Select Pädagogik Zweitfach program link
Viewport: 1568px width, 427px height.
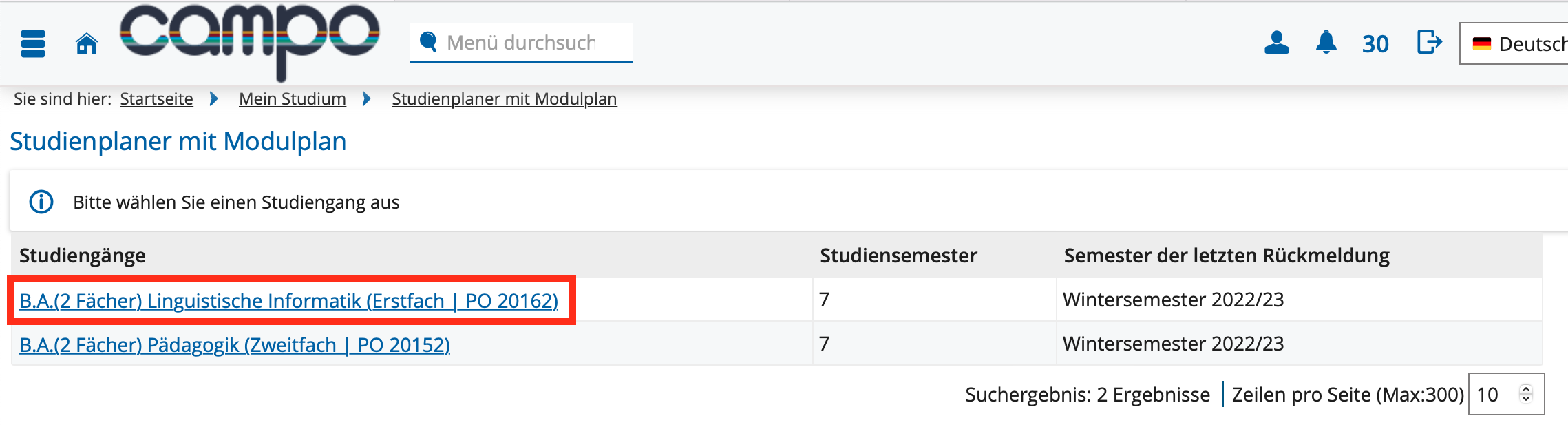235,345
